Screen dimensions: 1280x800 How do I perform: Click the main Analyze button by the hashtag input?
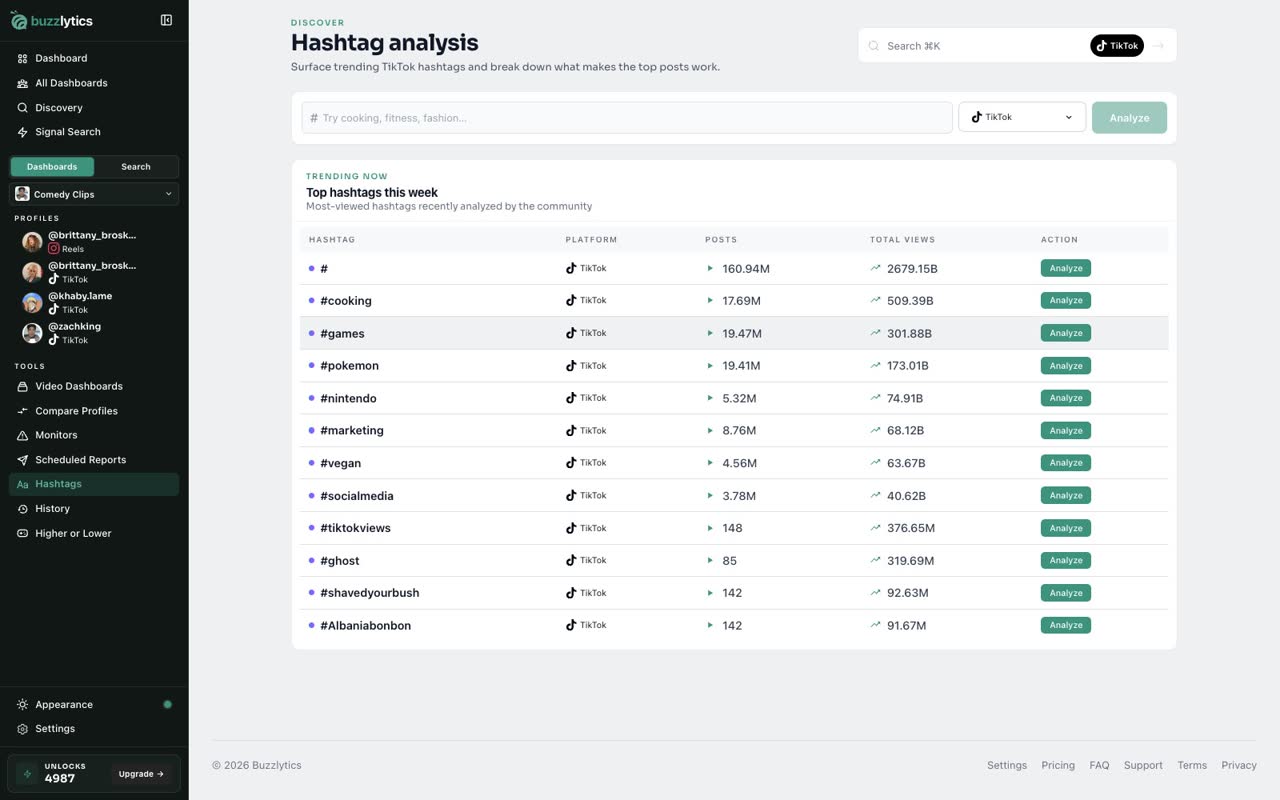point(1129,117)
